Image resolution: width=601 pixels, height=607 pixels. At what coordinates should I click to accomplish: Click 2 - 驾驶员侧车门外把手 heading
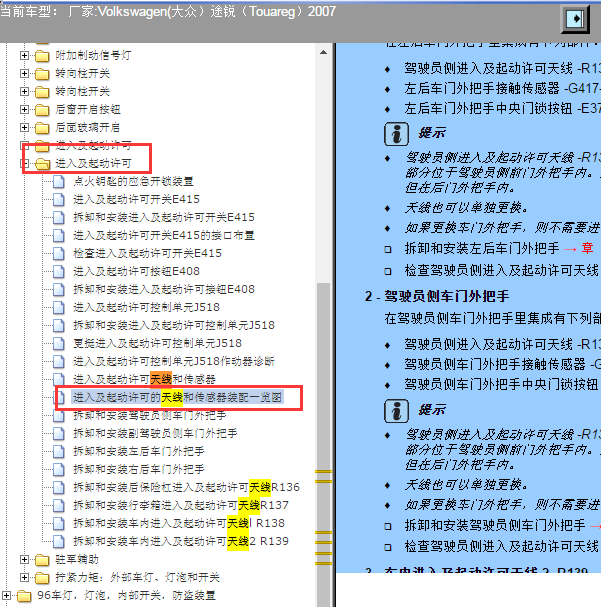point(437,297)
